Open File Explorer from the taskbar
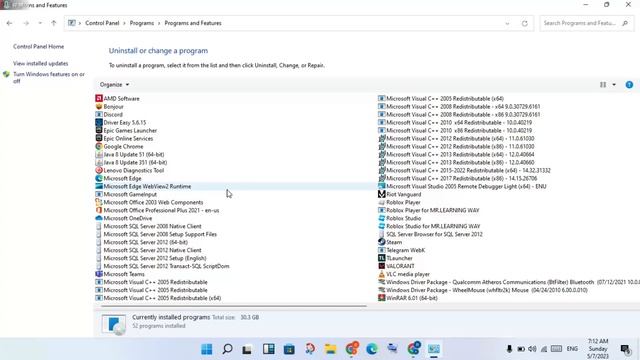Screen dimensions: 640x360 [x=330, y=349]
